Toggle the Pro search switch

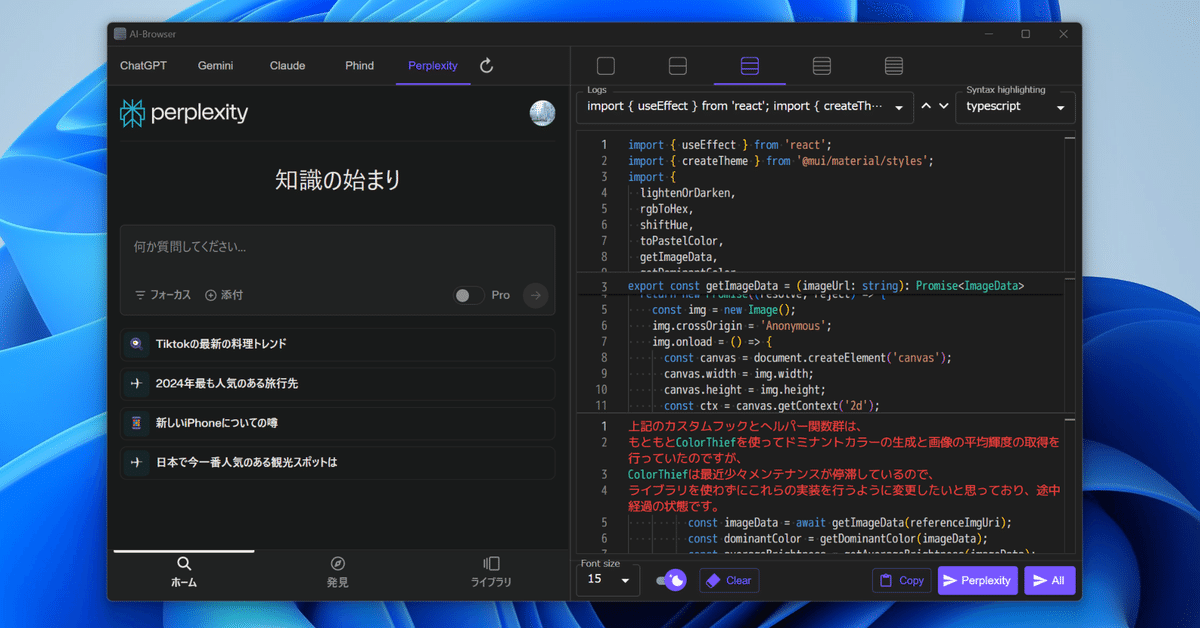tap(468, 295)
